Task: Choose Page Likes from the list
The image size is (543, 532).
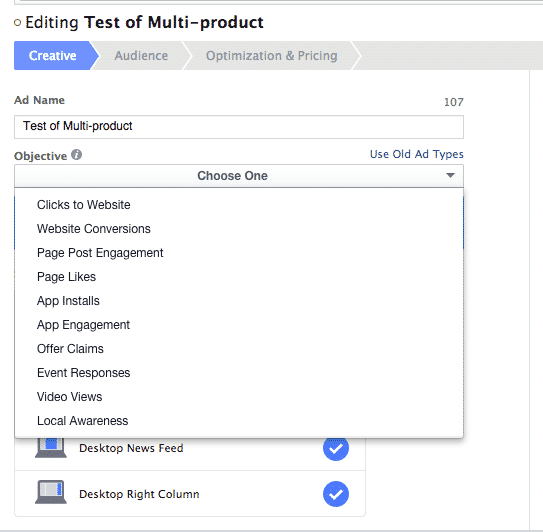Action: pyautogui.click(x=66, y=277)
